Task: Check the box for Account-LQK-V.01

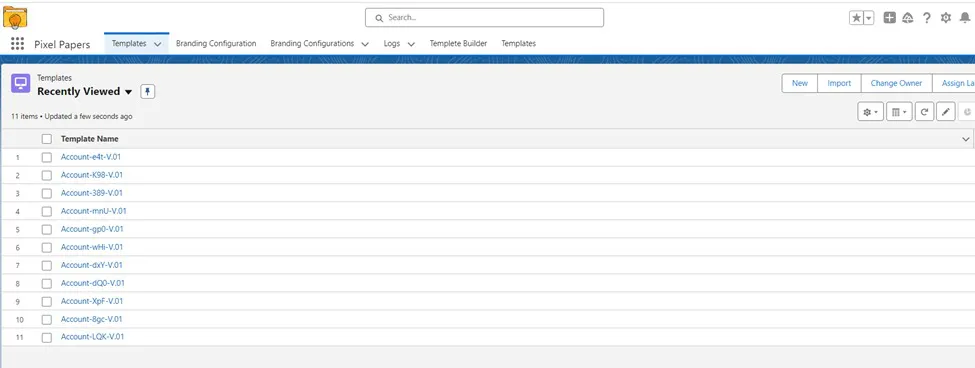Action: click(x=47, y=338)
